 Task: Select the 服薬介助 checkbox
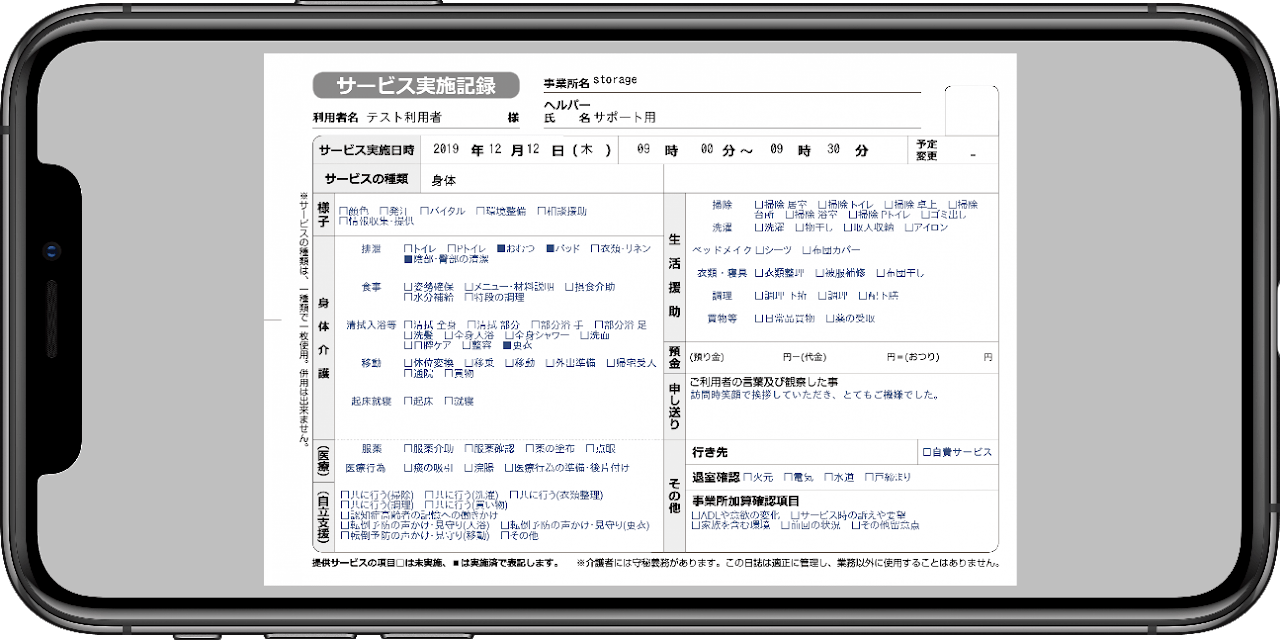(408, 449)
